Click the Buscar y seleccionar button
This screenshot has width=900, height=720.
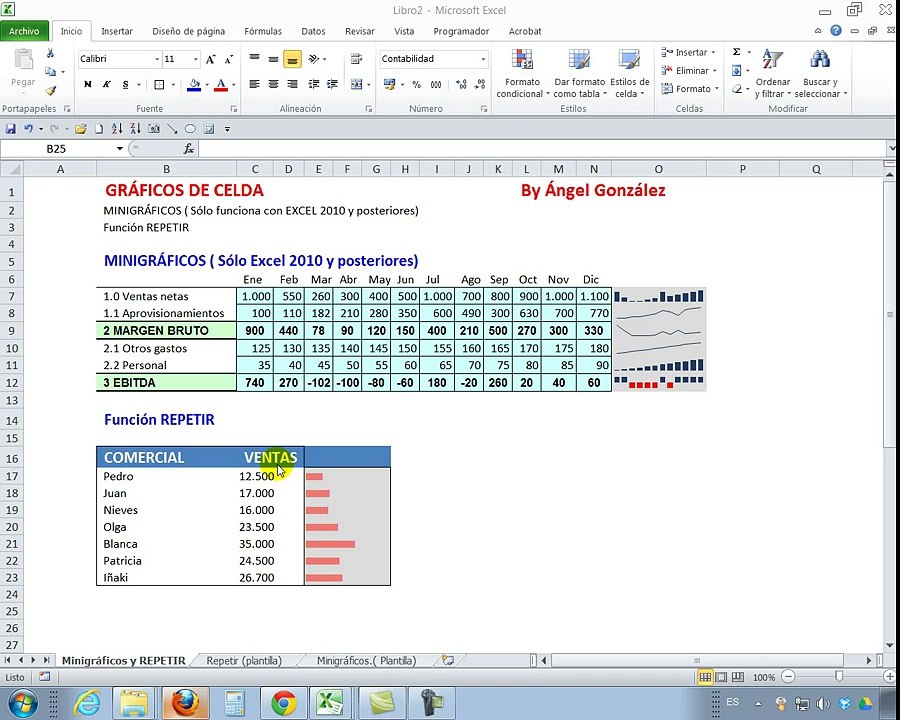click(x=820, y=73)
